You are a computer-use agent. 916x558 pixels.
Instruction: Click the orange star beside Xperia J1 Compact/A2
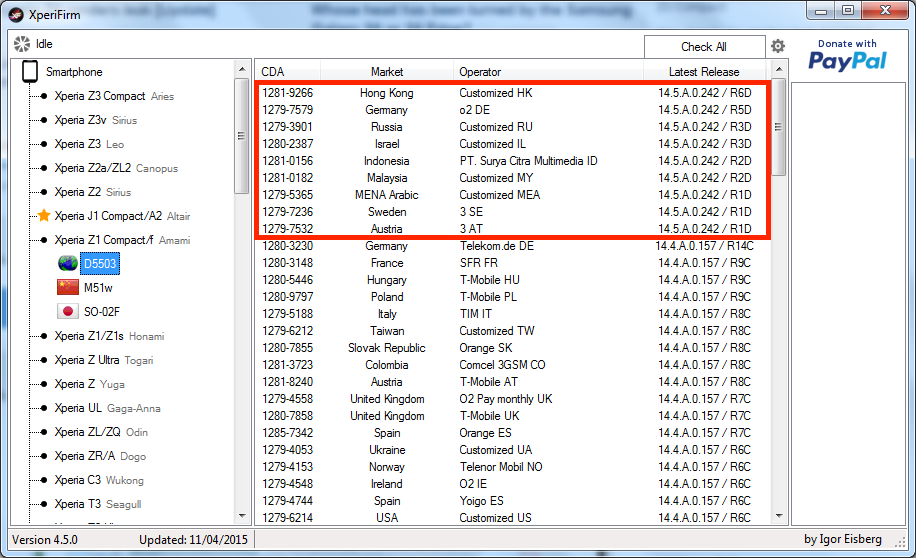click(44, 216)
